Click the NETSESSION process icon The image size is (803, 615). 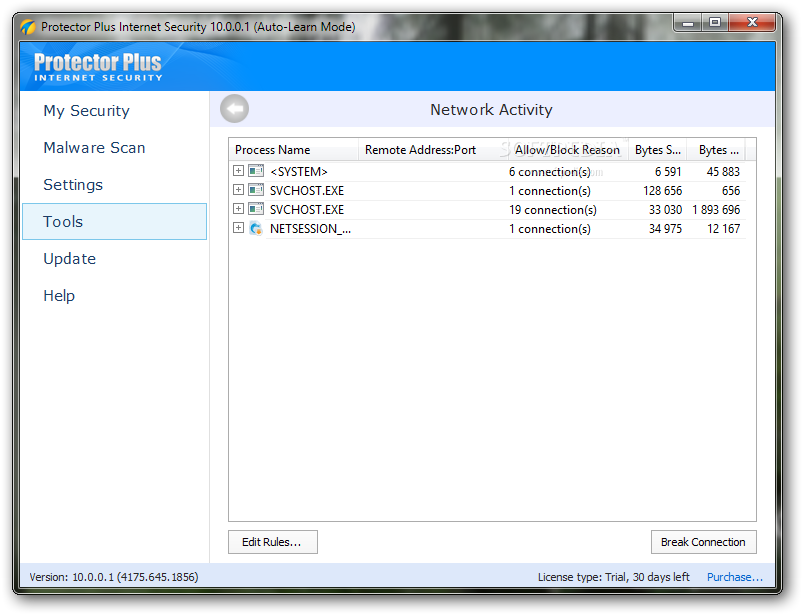coord(256,228)
